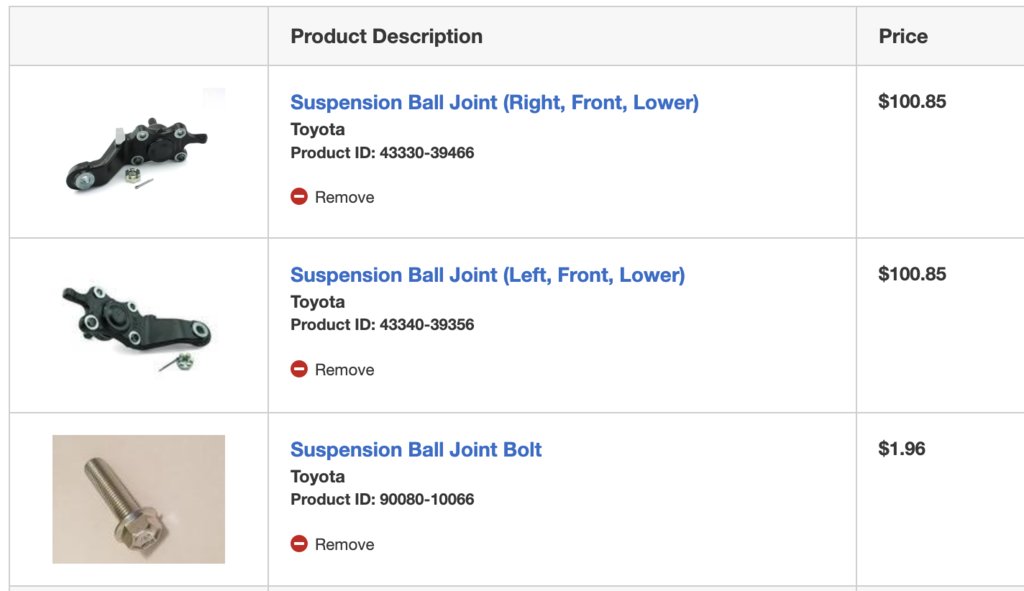Click Remove text under product 90080-10066
The width and height of the screenshot is (1024, 591).
click(344, 545)
